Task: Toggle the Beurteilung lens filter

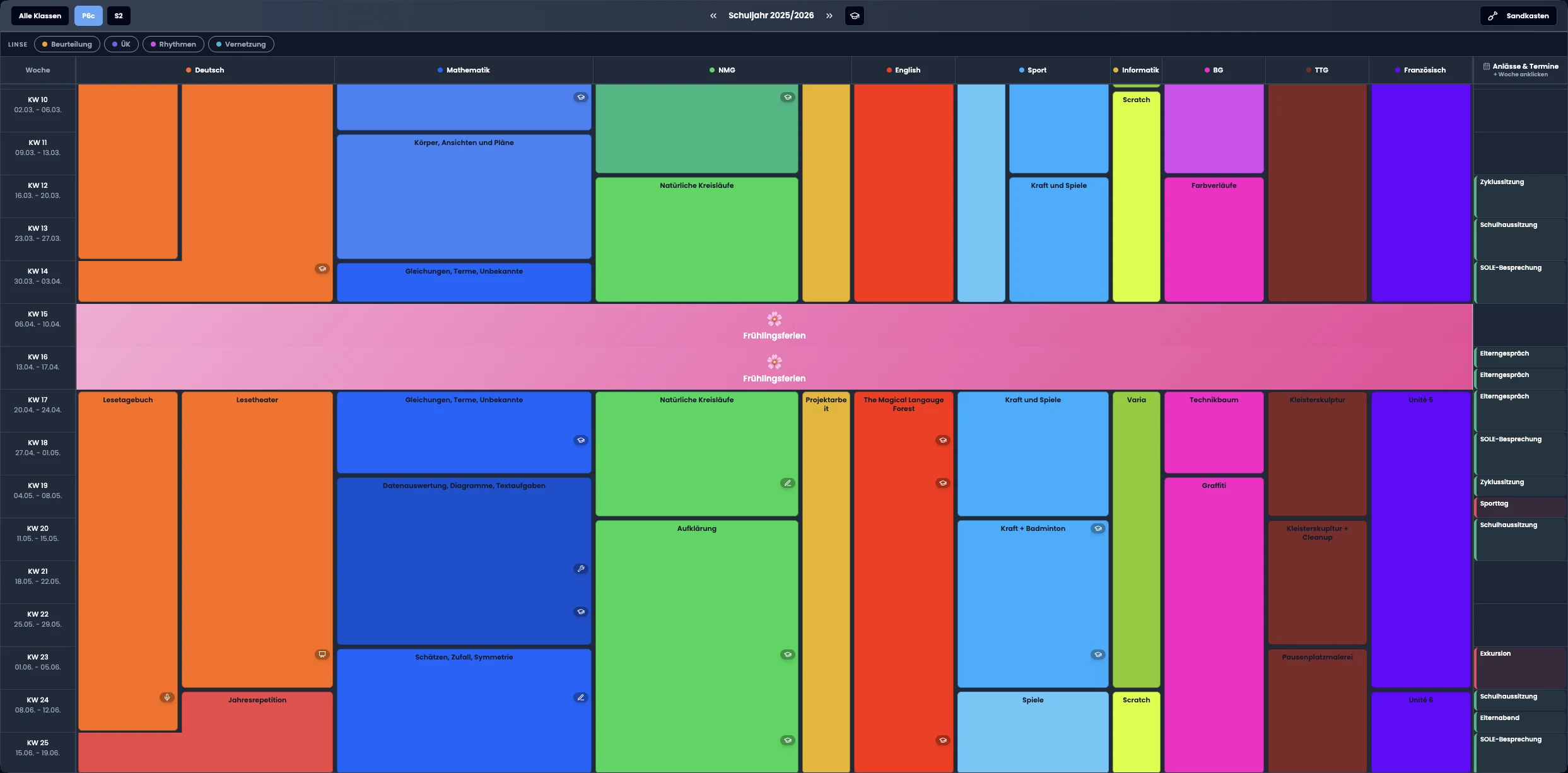Action: click(67, 44)
